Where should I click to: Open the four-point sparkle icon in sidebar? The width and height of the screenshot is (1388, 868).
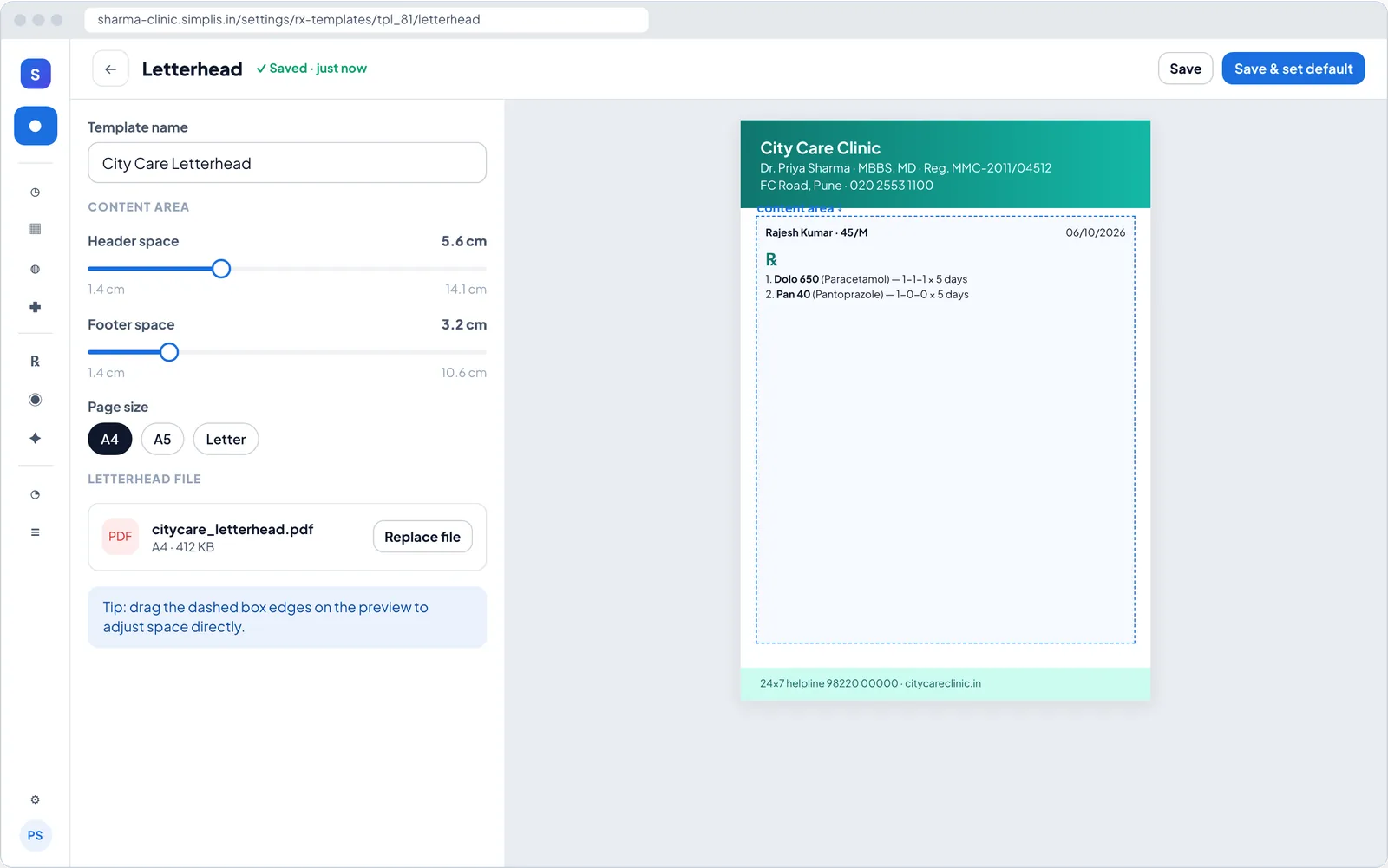tap(36, 438)
